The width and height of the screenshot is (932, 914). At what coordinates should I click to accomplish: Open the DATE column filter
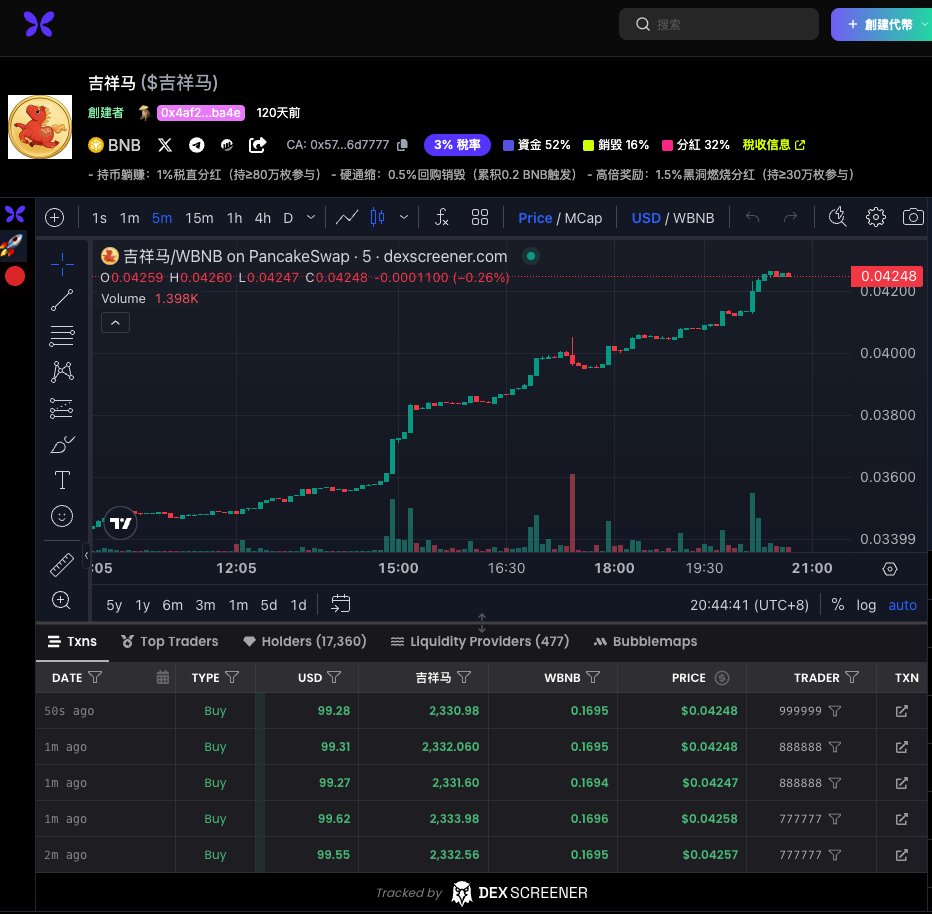95,677
